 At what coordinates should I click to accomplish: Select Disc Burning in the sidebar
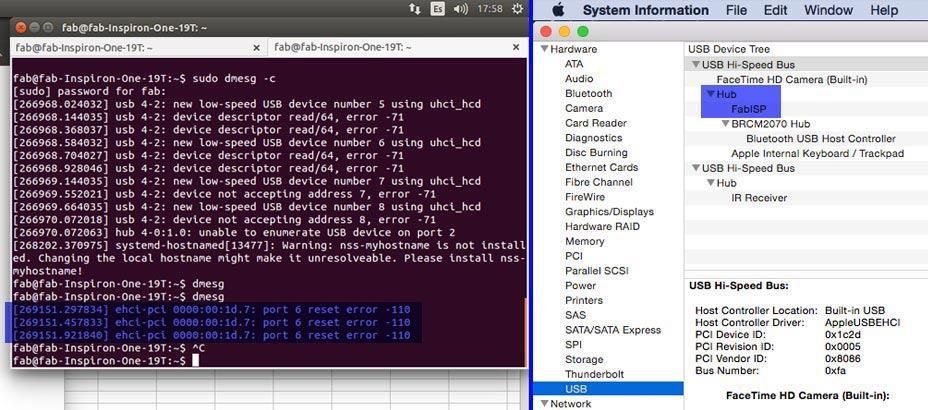(x=595, y=153)
